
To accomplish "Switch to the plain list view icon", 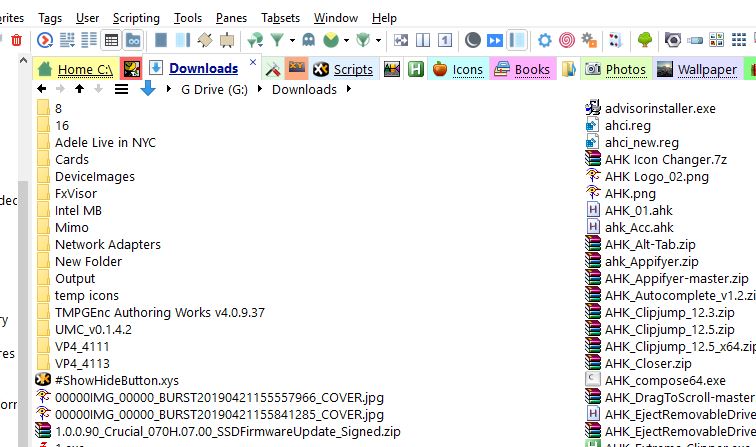I will pyautogui.click(x=89, y=40).
